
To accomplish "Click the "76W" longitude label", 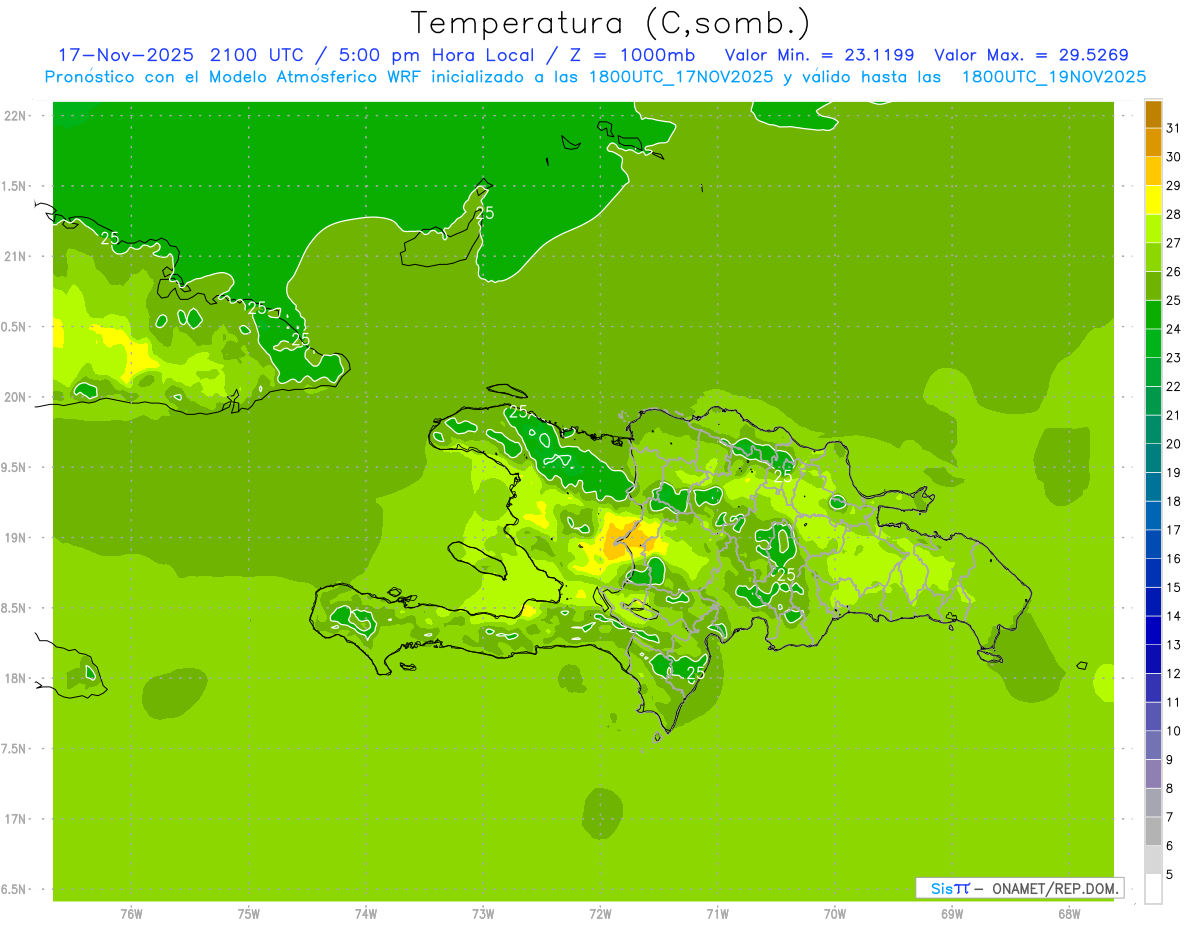I will [131, 913].
